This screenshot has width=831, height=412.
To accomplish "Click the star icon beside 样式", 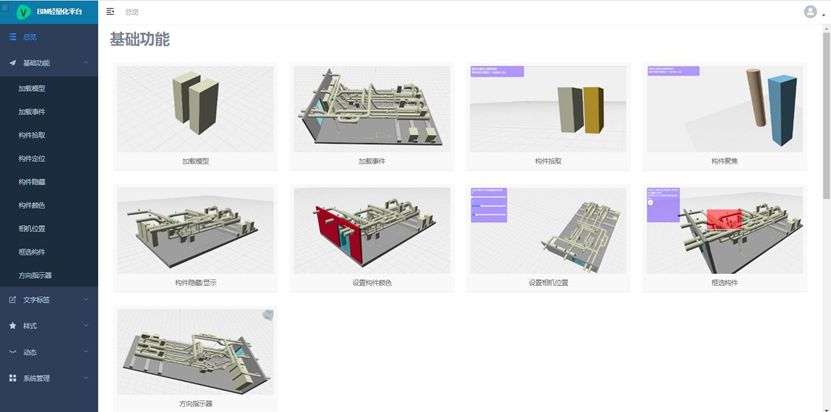I will tap(12, 326).
